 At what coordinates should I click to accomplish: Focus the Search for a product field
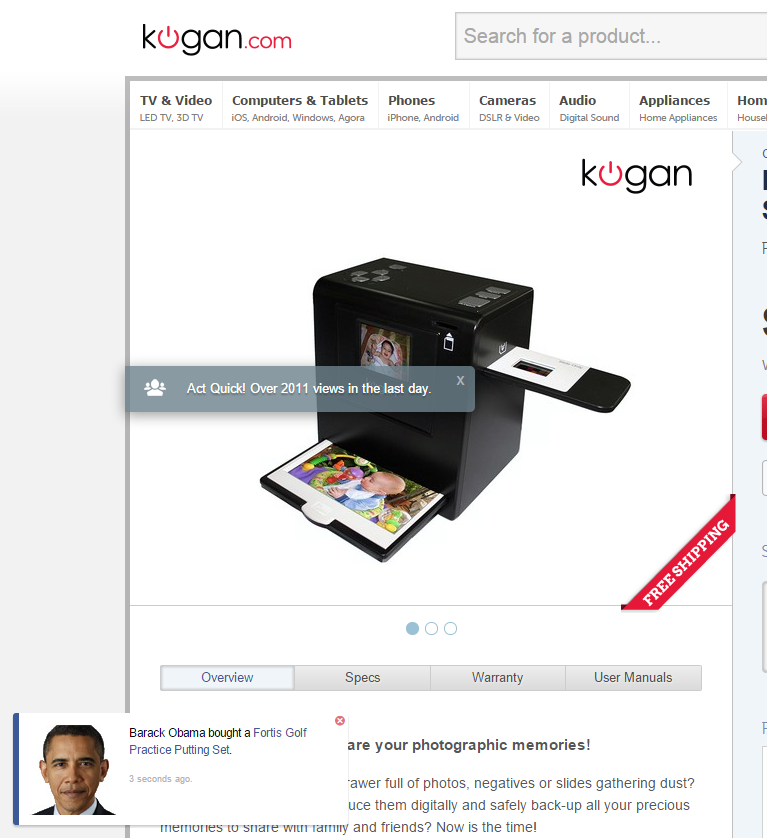click(x=611, y=36)
